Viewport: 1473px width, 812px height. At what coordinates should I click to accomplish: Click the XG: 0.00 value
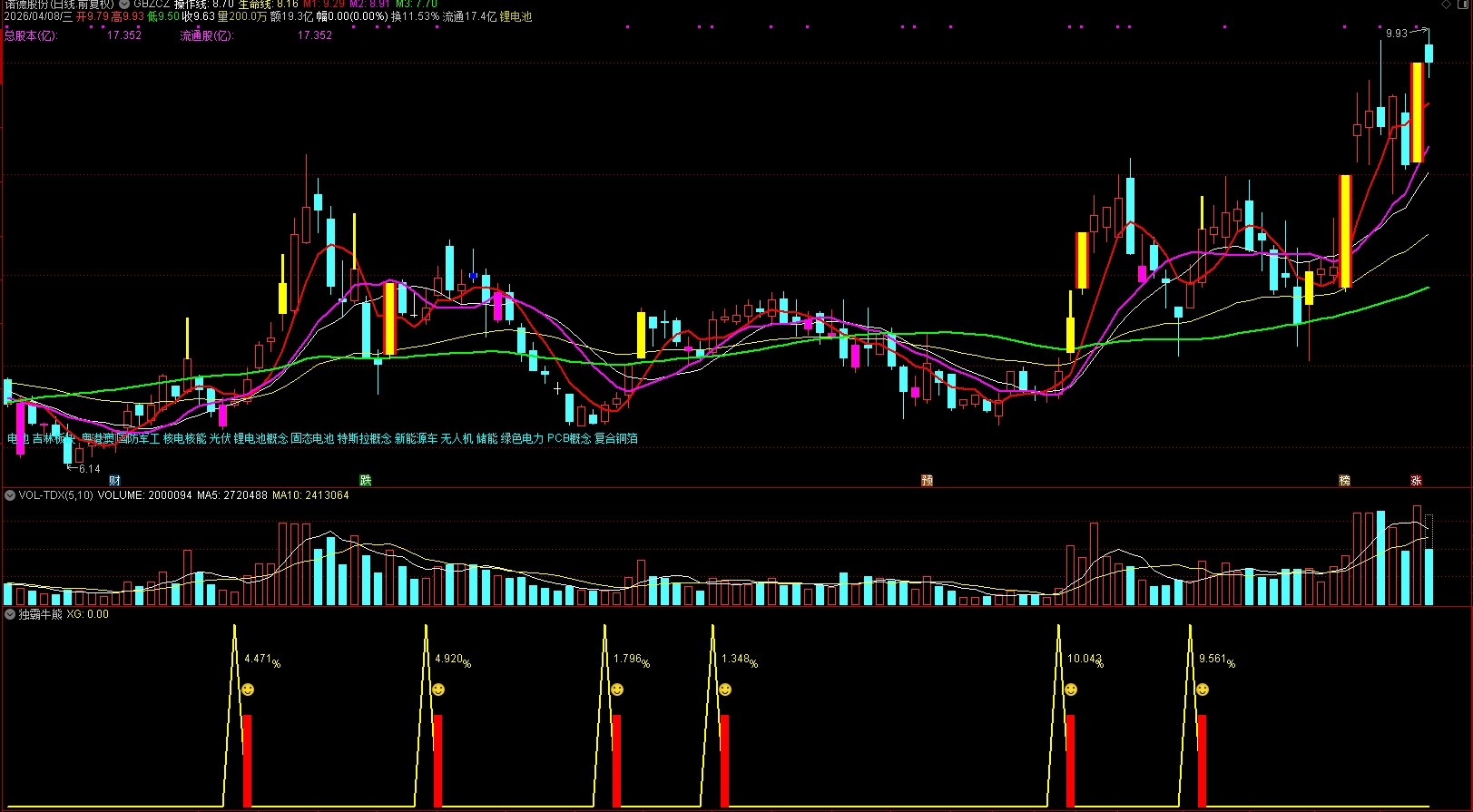click(88, 614)
